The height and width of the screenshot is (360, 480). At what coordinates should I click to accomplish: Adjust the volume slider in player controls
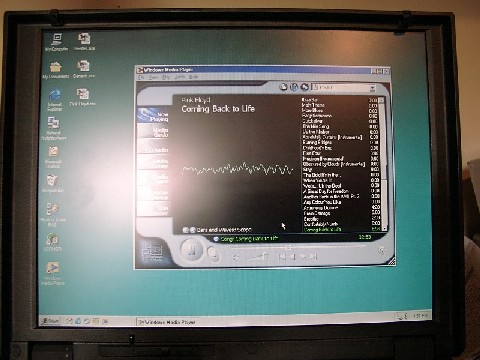(x=257, y=257)
